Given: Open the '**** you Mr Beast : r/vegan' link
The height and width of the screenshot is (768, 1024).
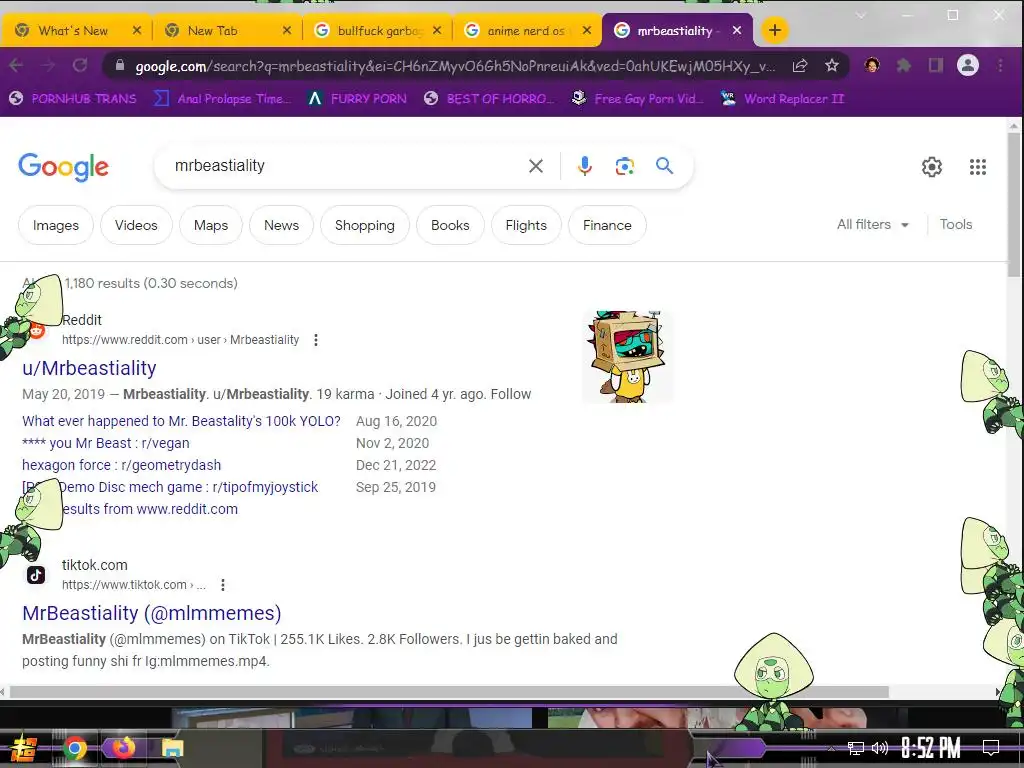Looking at the screenshot, I should click(x=106, y=443).
